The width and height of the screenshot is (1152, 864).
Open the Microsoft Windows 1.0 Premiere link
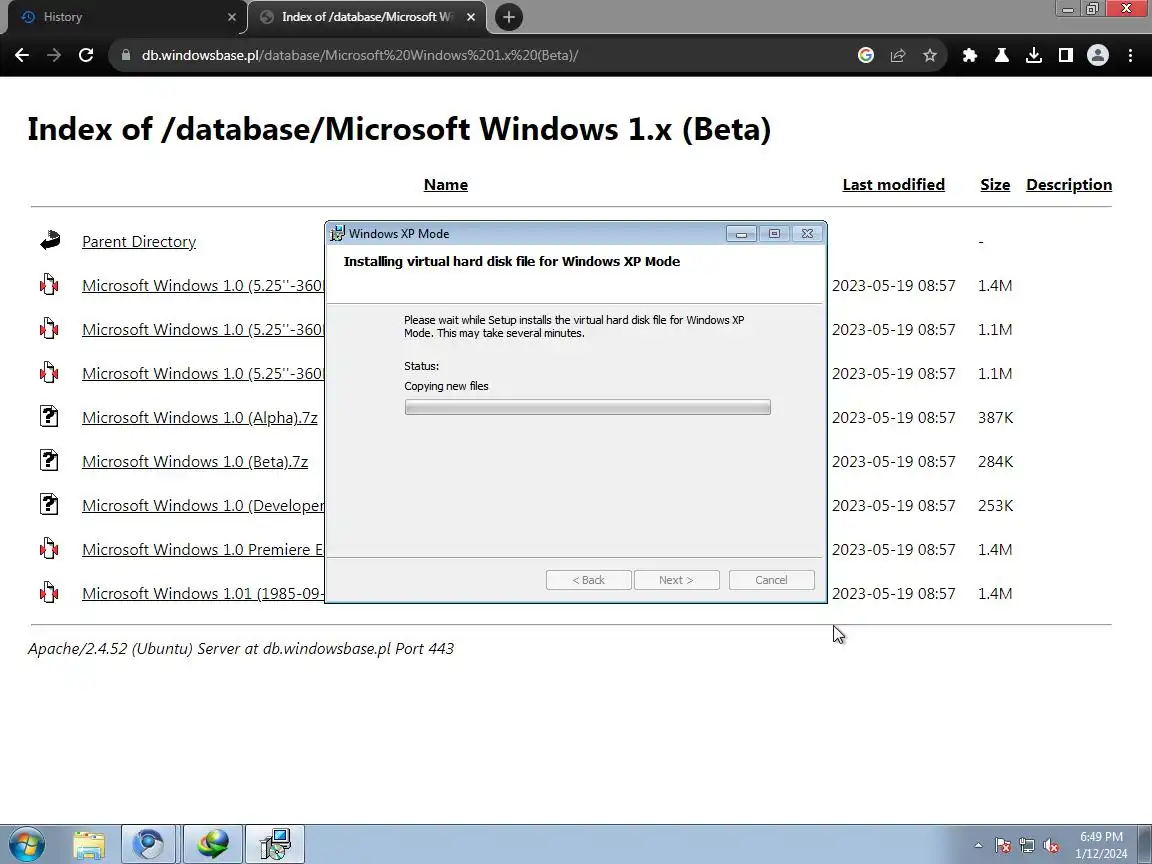point(203,550)
